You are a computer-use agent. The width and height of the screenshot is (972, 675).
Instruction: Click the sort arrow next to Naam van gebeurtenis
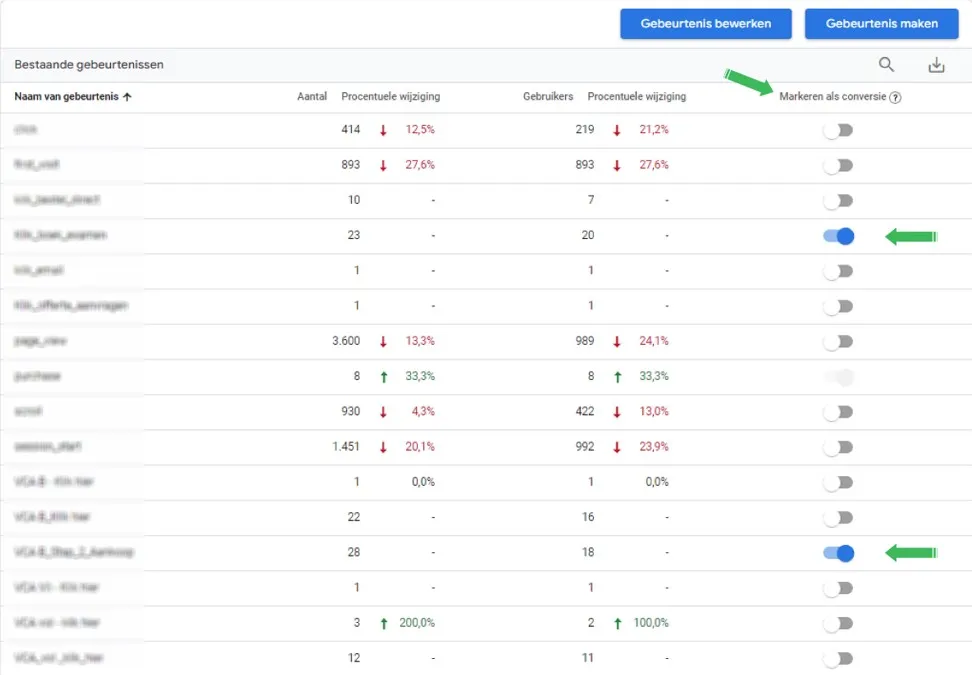pyautogui.click(x=127, y=97)
